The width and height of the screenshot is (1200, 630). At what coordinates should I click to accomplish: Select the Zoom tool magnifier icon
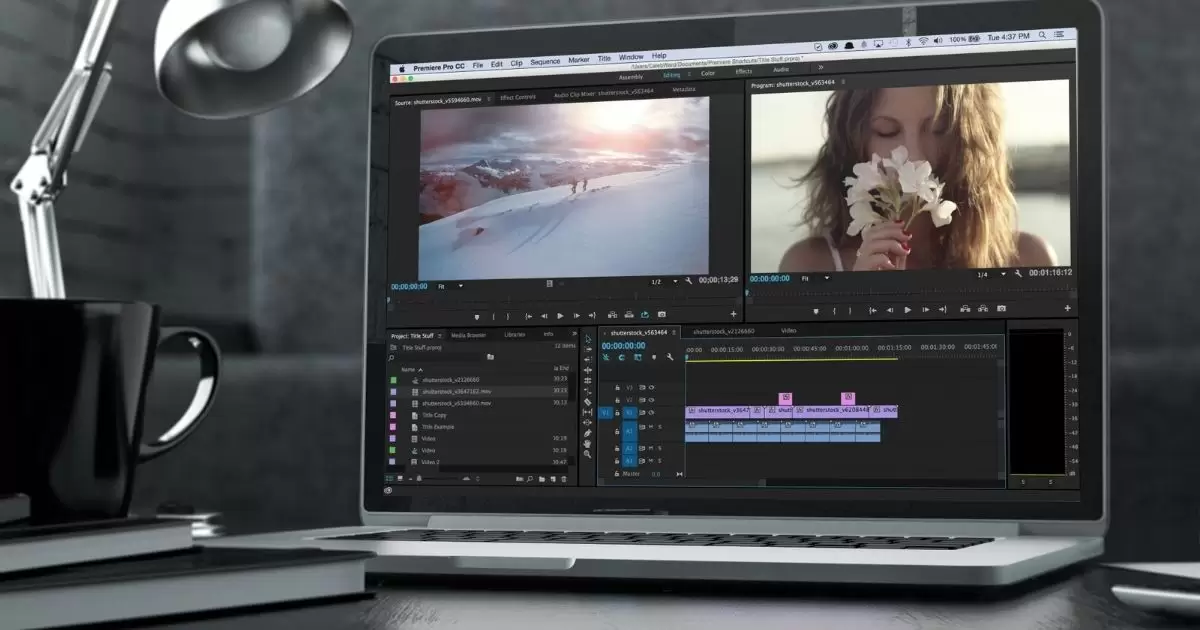pos(588,454)
